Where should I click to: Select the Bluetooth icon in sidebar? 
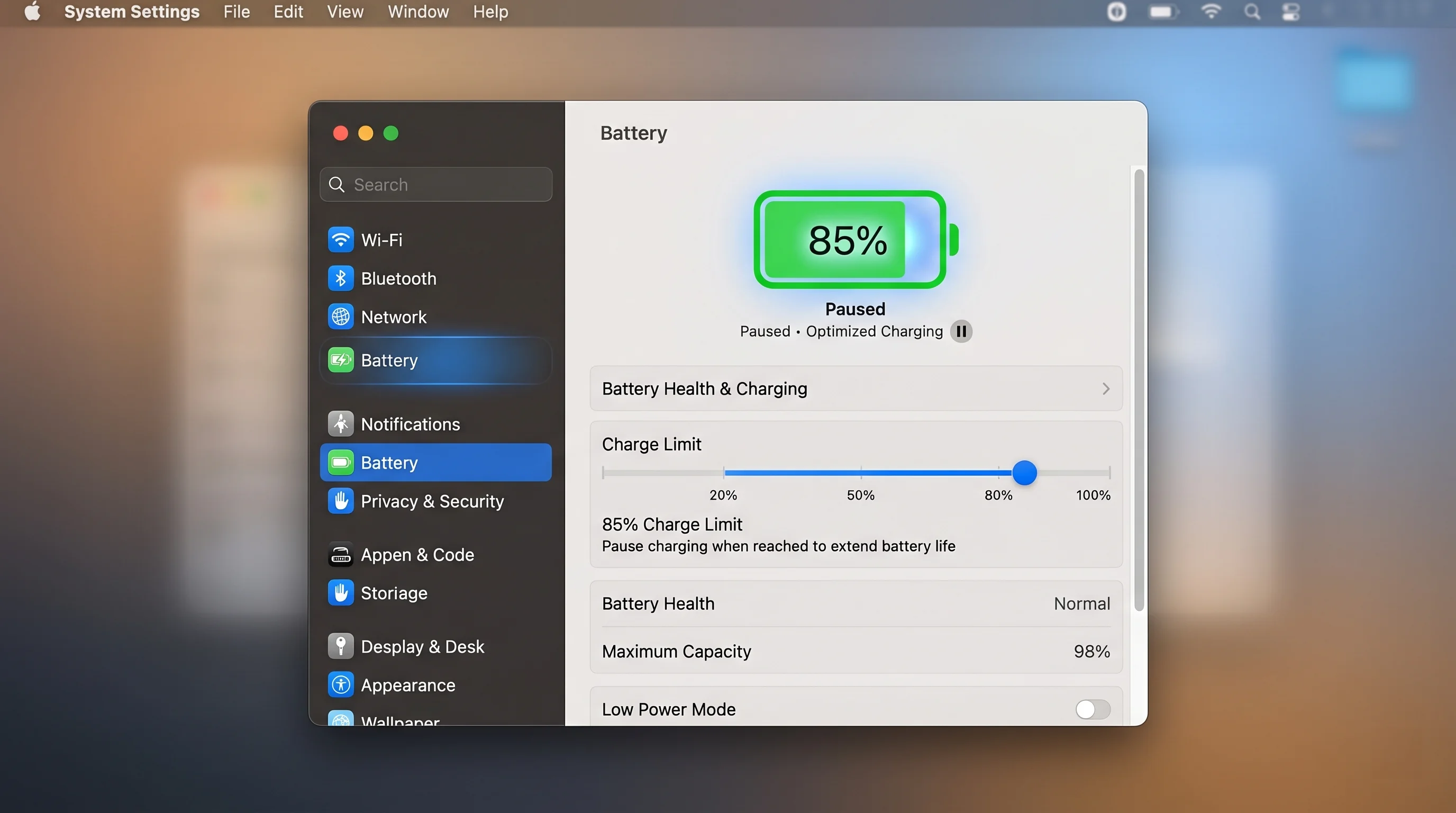pyautogui.click(x=340, y=278)
